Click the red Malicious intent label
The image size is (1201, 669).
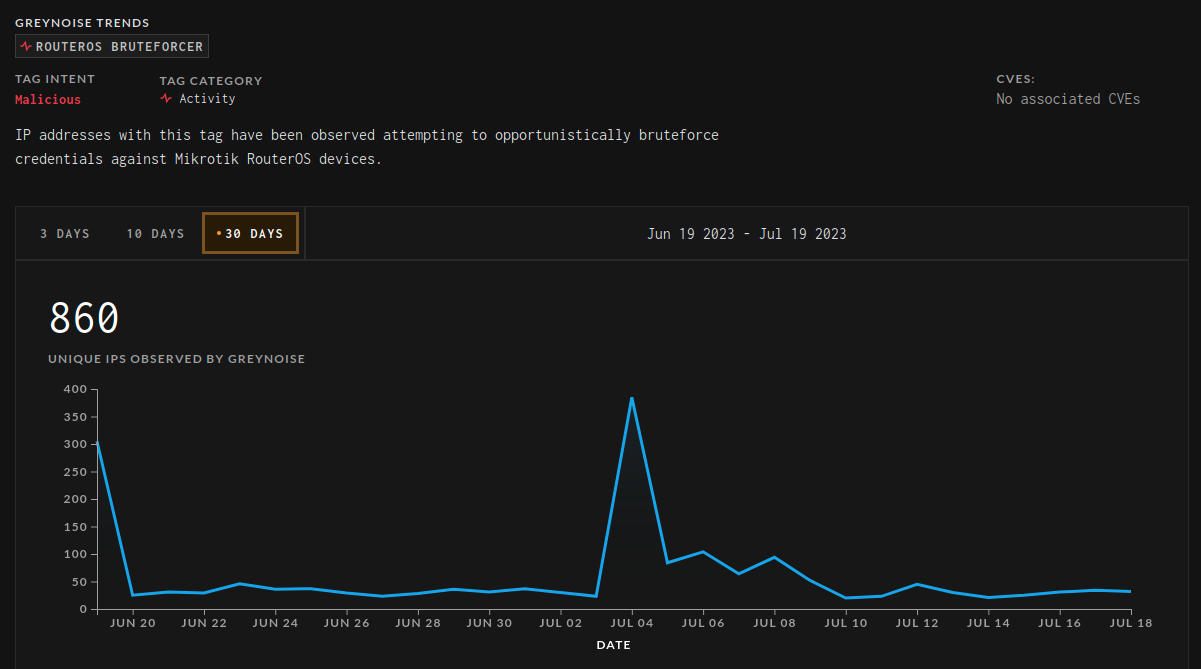pos(48,100)
